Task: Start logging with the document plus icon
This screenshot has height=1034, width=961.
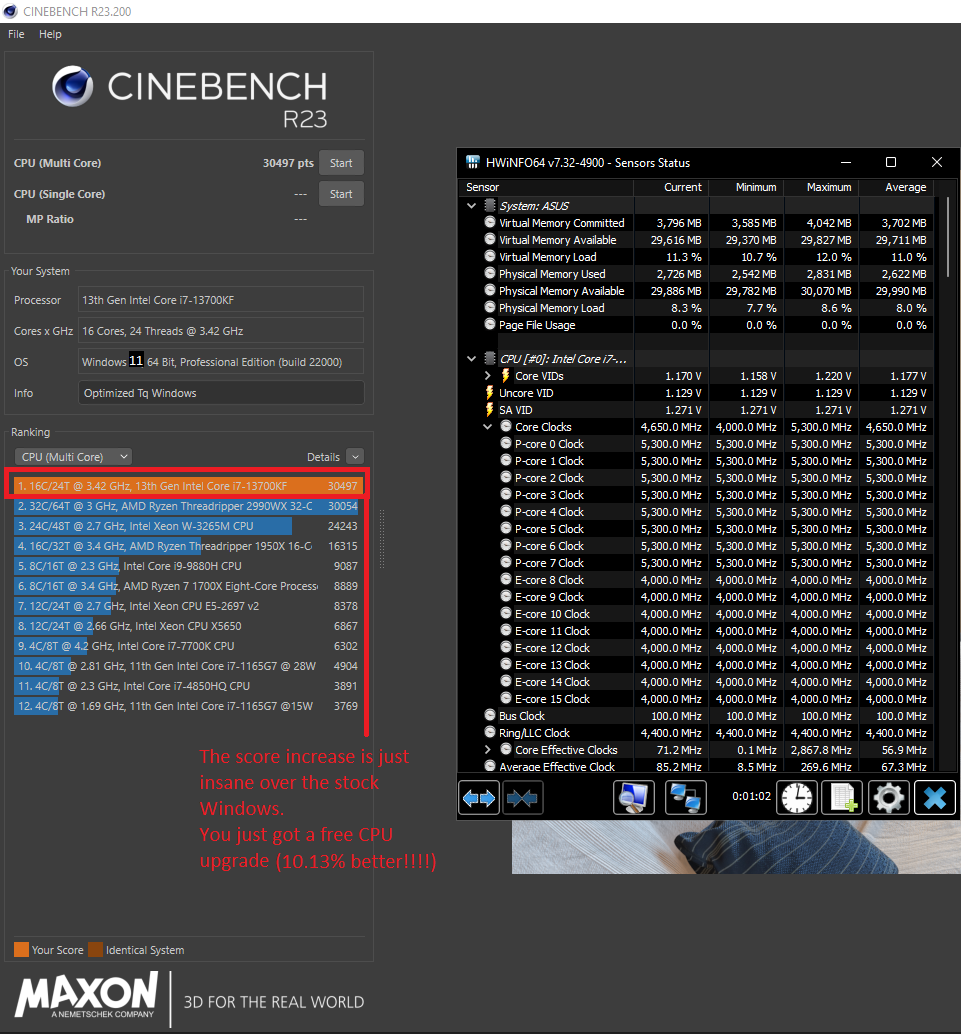Action: coord(841,797)
